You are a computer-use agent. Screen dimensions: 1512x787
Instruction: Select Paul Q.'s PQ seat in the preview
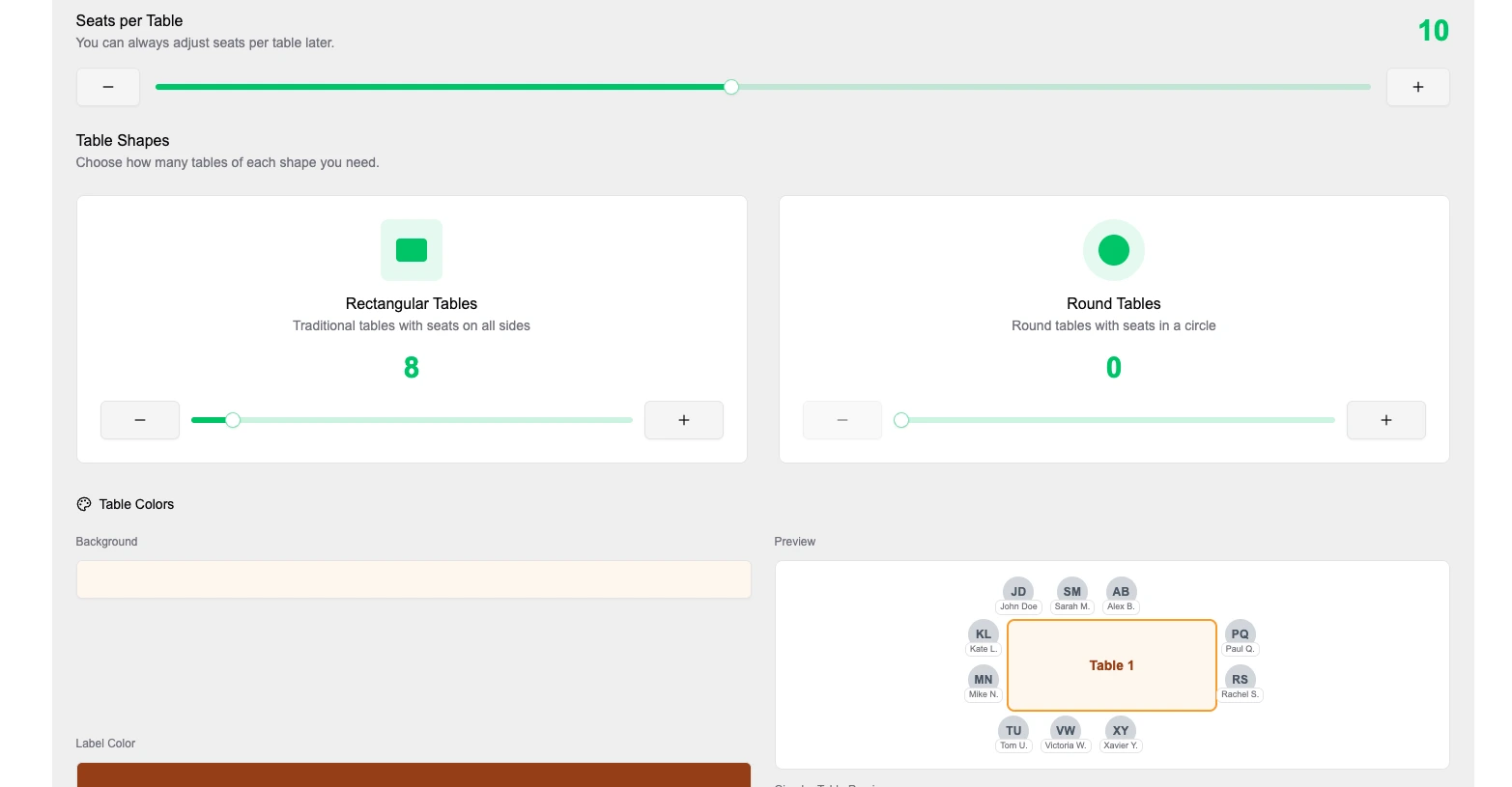(1240, 634)
